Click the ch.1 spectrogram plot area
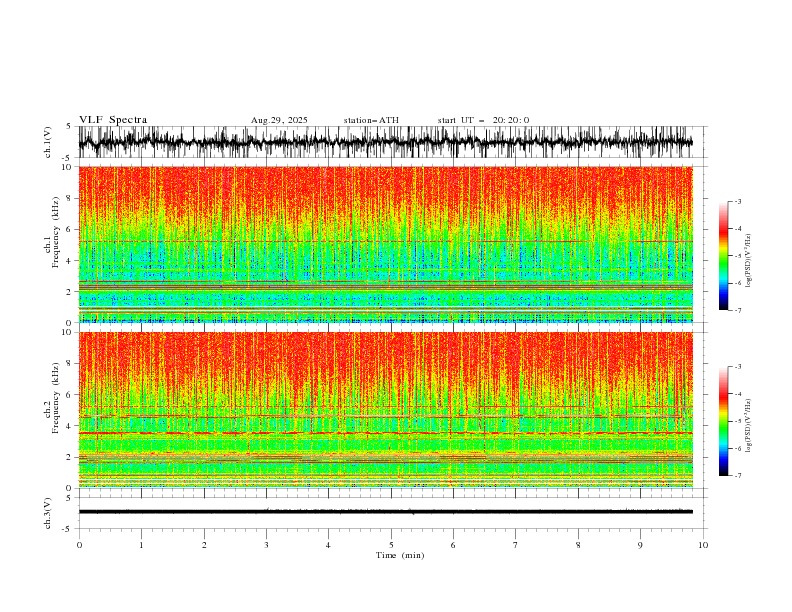792x612 pixels. point(385,244)
